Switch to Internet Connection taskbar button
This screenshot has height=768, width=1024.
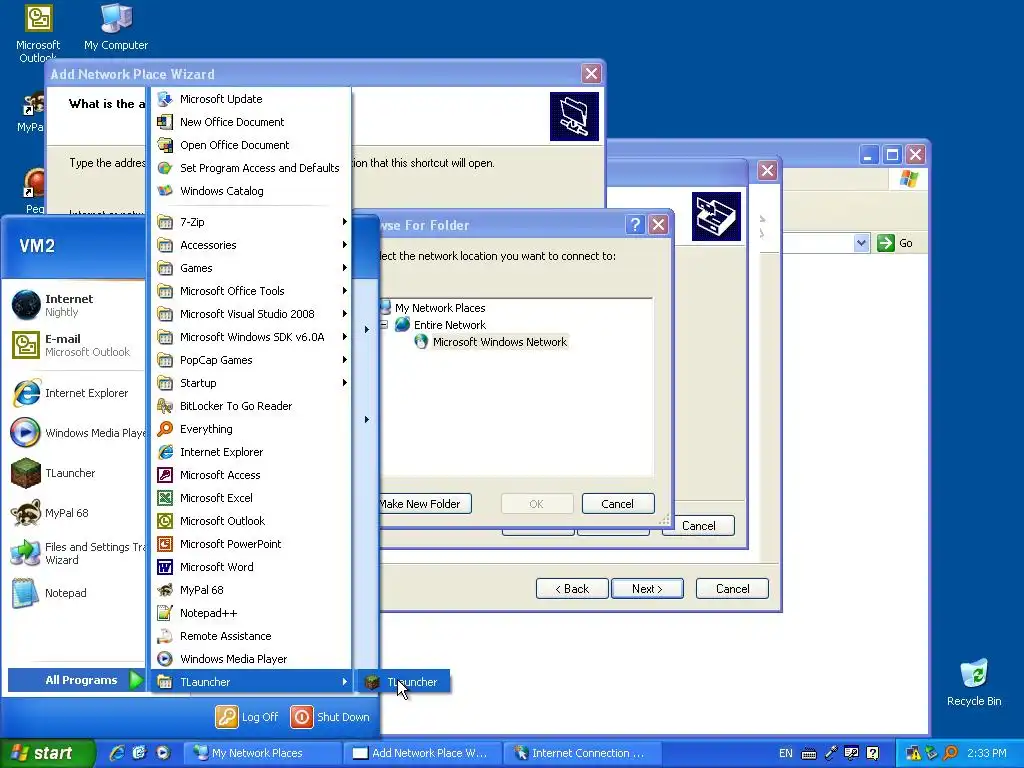pyautogui.click(x=582, y=753)
